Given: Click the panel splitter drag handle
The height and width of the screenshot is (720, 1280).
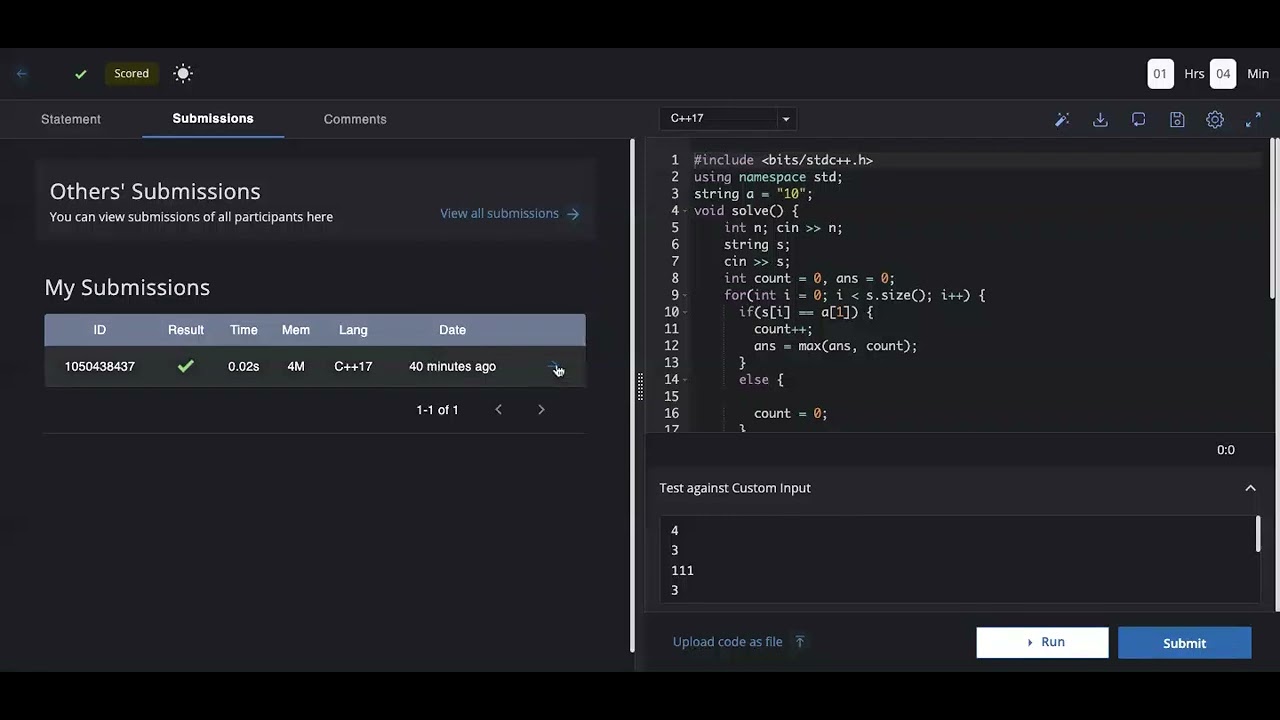Looking at the screenshot, I should click(640, 387).
